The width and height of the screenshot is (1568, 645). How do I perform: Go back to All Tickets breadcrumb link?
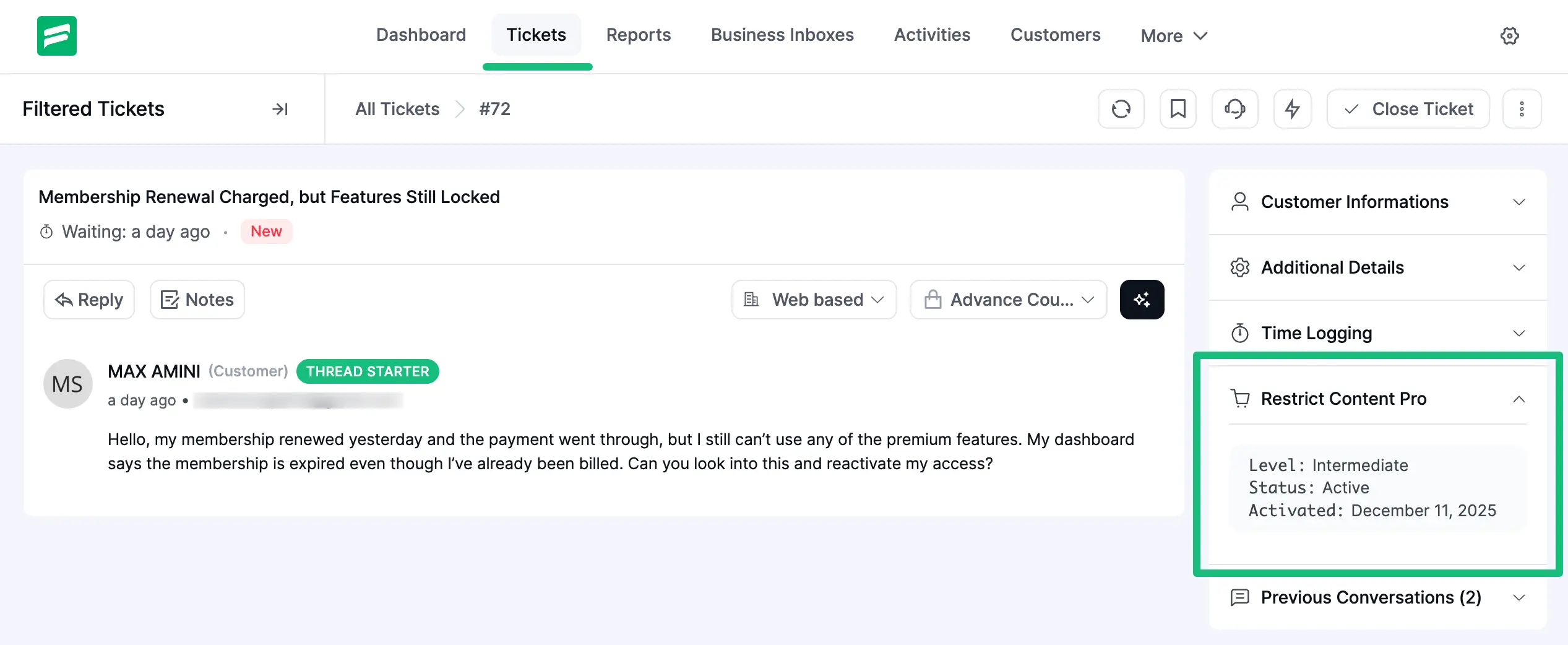click(x=397, y=109)
